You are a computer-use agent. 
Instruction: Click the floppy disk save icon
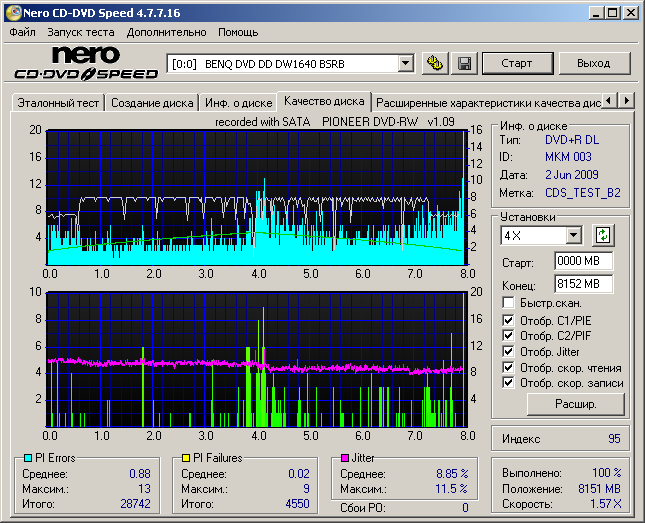point(464,63)
